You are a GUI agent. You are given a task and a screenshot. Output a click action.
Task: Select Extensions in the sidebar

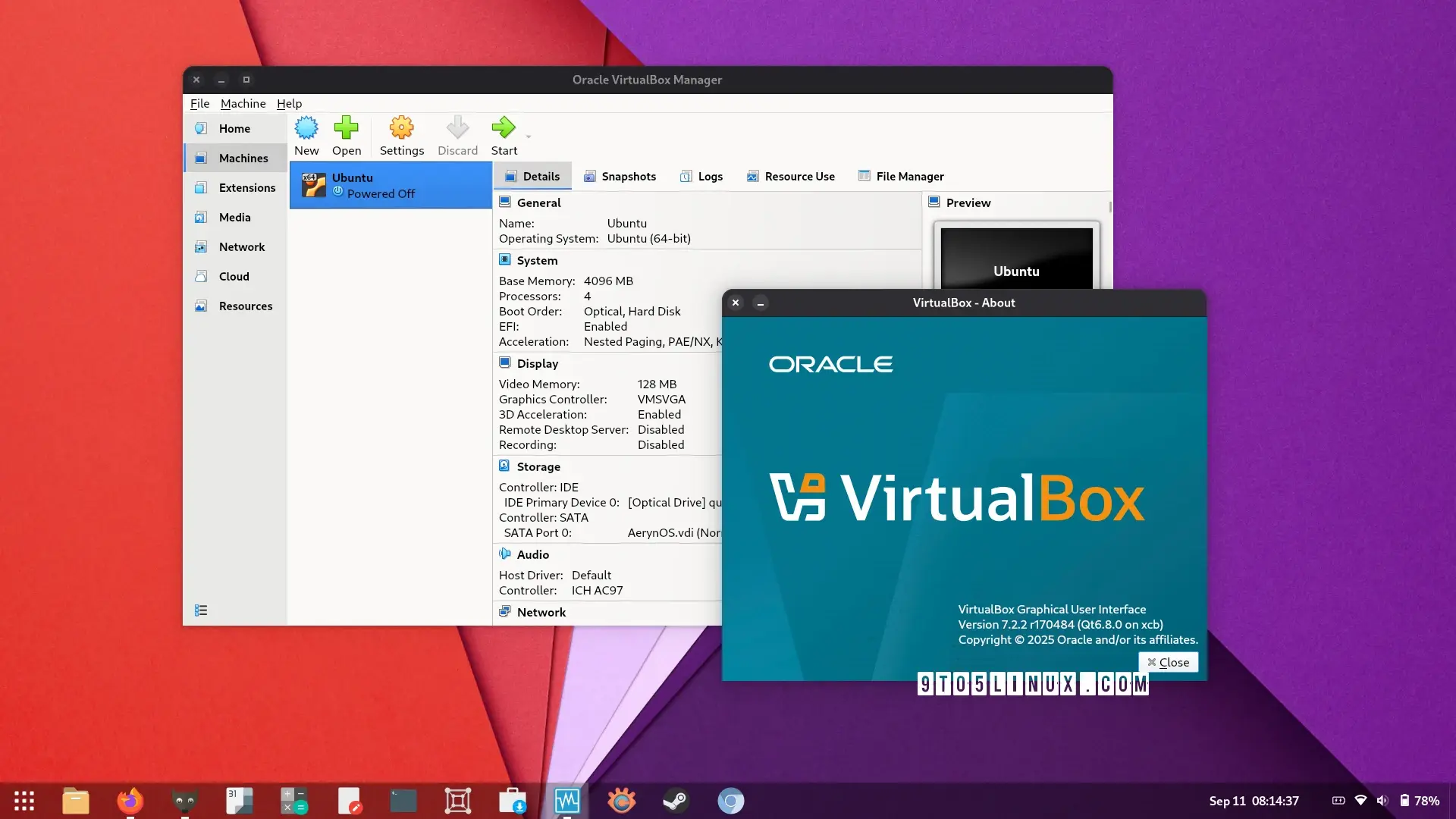pyautogui.click(x=246, y=187)
